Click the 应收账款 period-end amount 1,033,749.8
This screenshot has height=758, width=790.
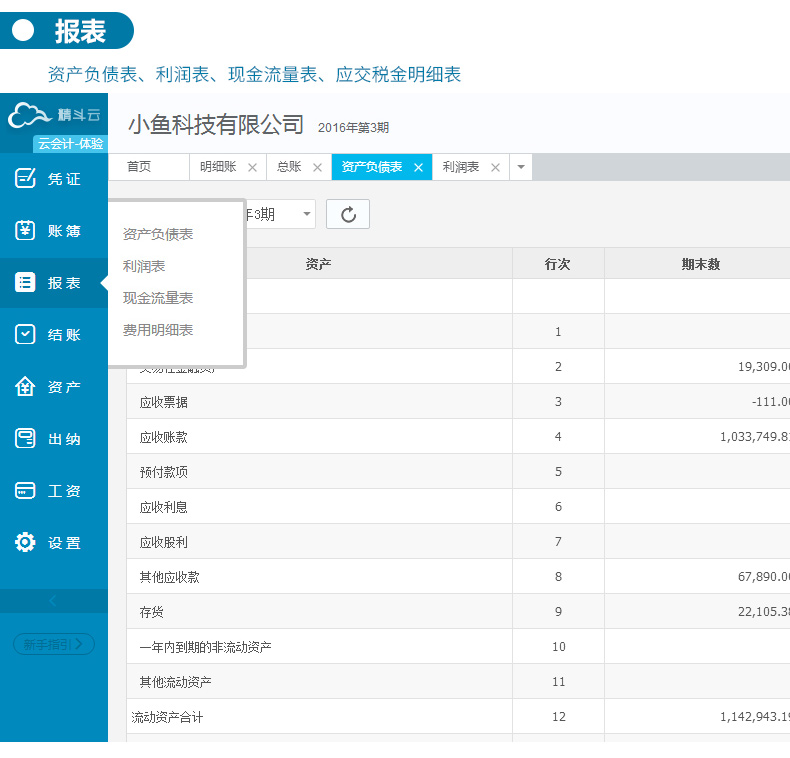coord(755,437)
